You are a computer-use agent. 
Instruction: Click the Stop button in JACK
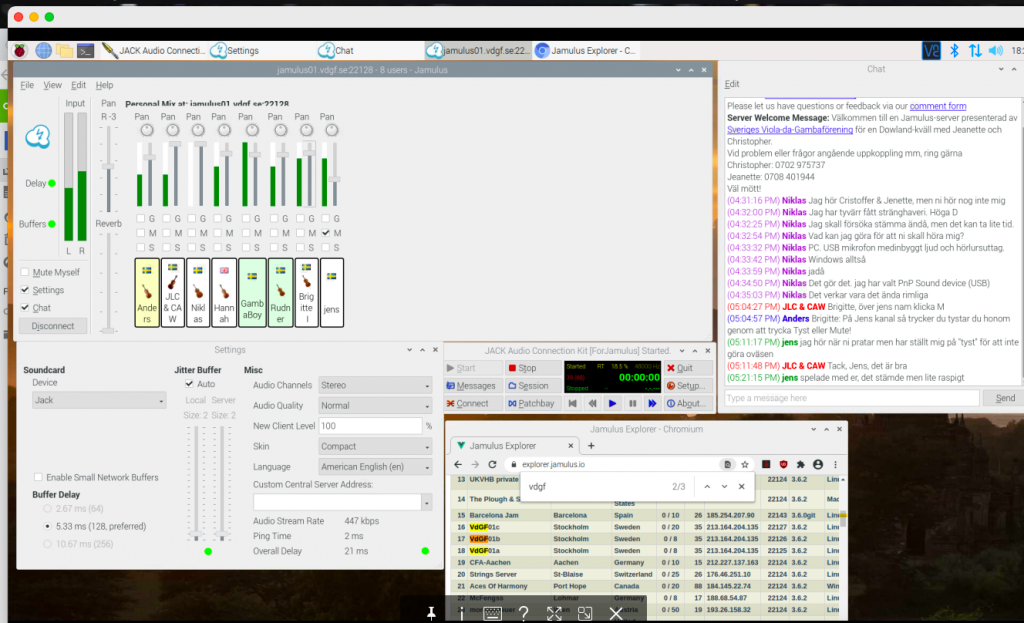coord(532,368)
